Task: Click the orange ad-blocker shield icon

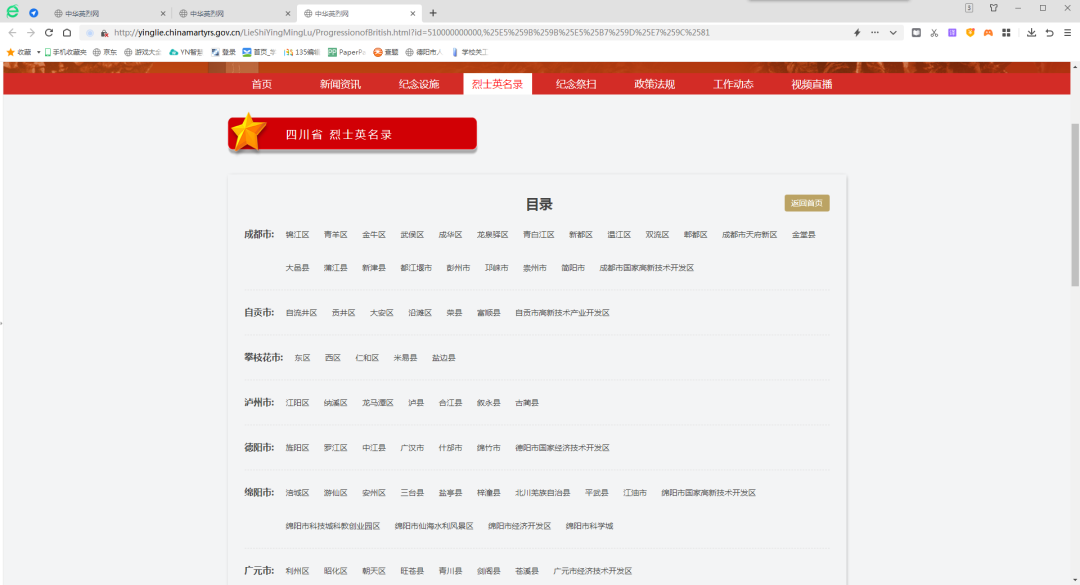Action: click(970, 33)
